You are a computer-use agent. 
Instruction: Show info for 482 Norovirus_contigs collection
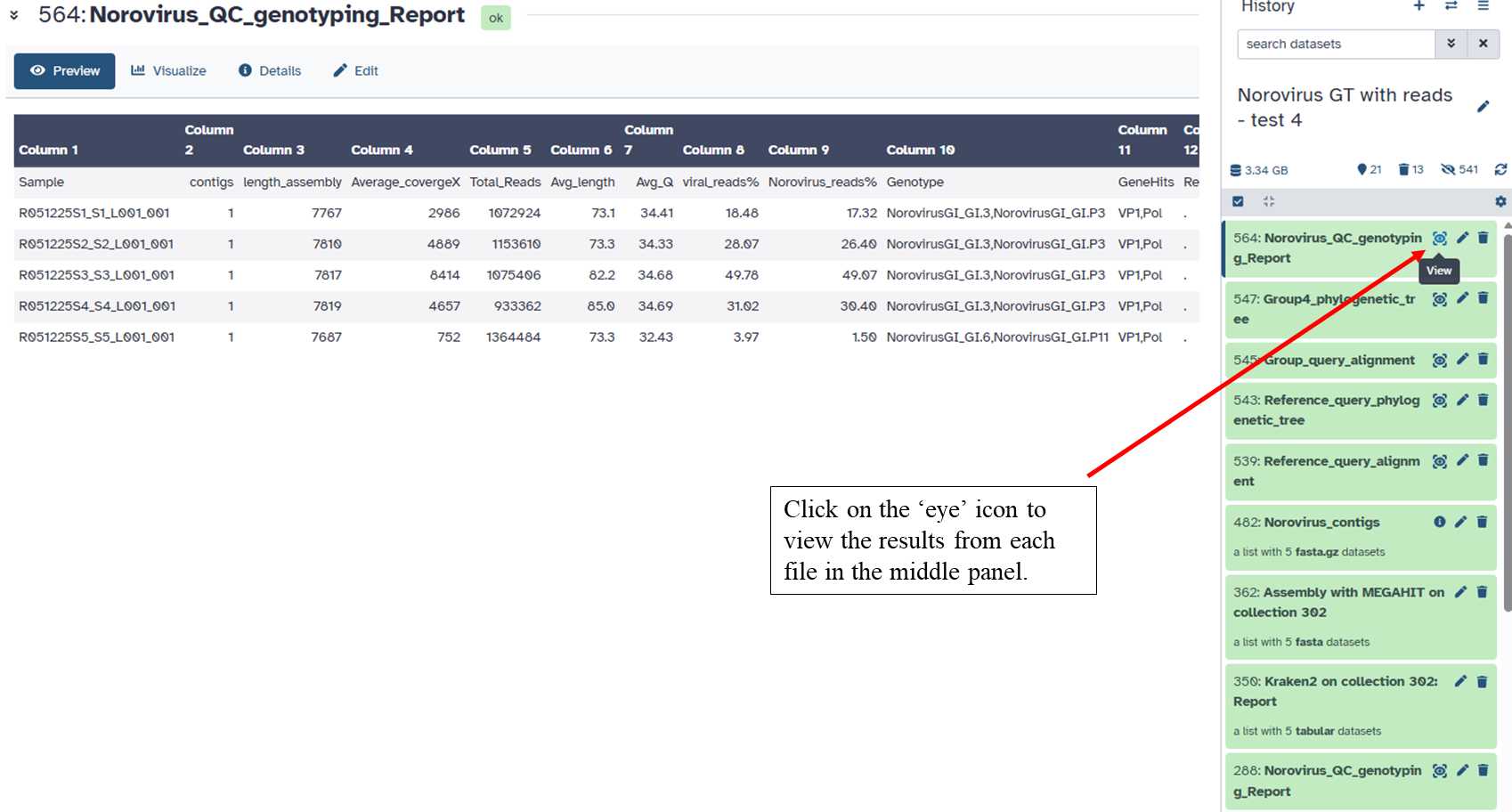tap(1439, 522)
